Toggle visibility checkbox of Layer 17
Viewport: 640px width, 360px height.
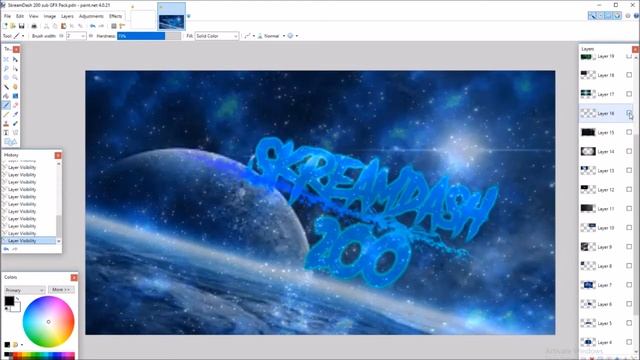[629, 94]
